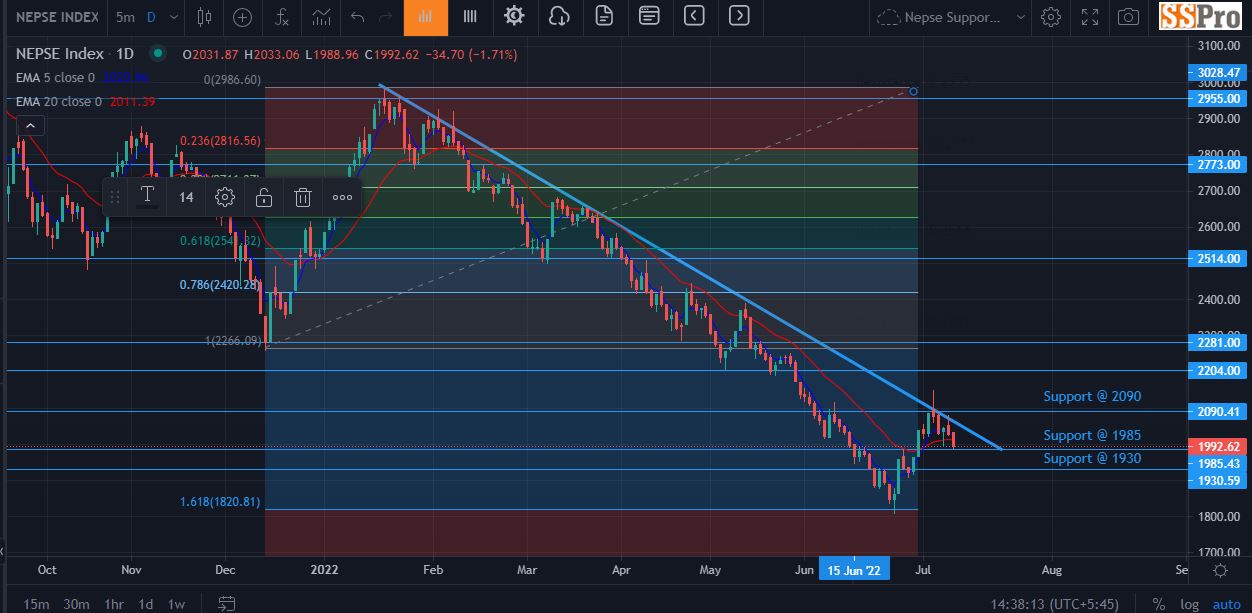This screenshot has width=1252, height=613.
Task: Delete the drawing using the trash icon
Action: [303, 197]
